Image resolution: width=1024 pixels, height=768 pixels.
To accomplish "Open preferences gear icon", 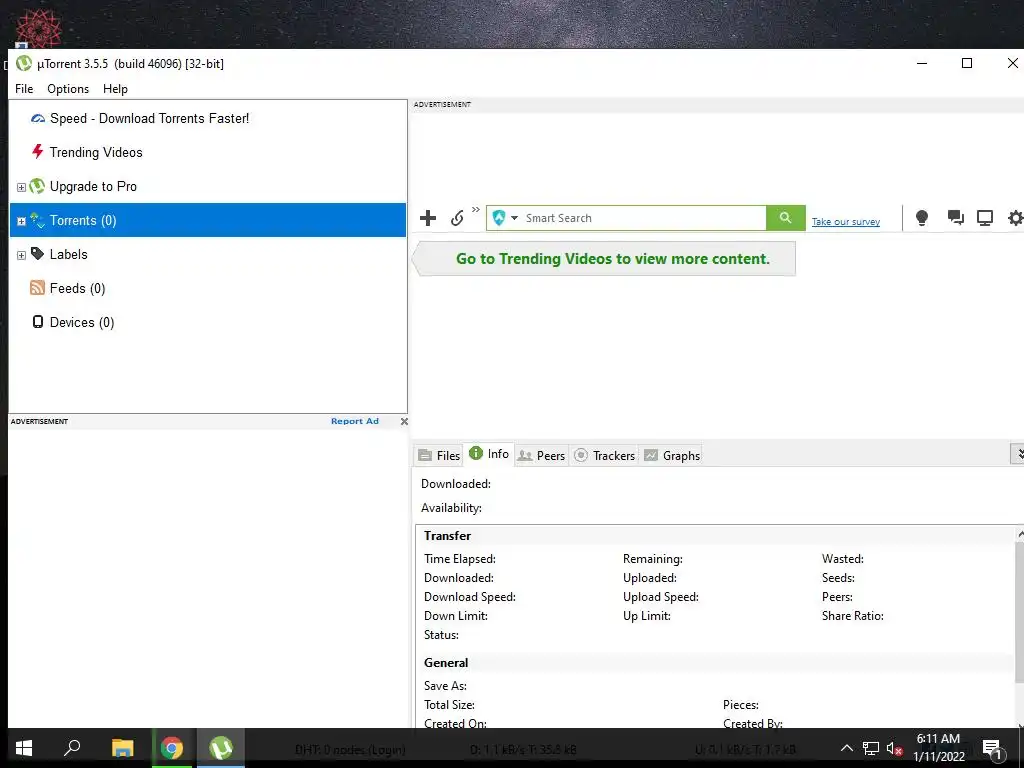I will click(1016, 218).
